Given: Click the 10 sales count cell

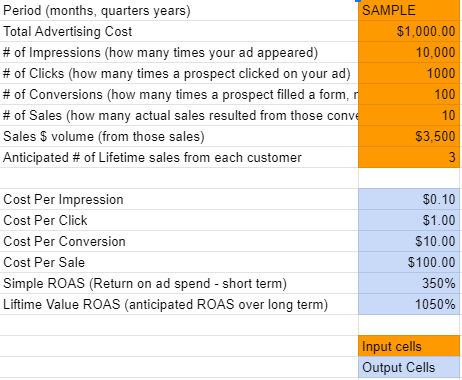Looking at the screenshot, I should point(409,115).
